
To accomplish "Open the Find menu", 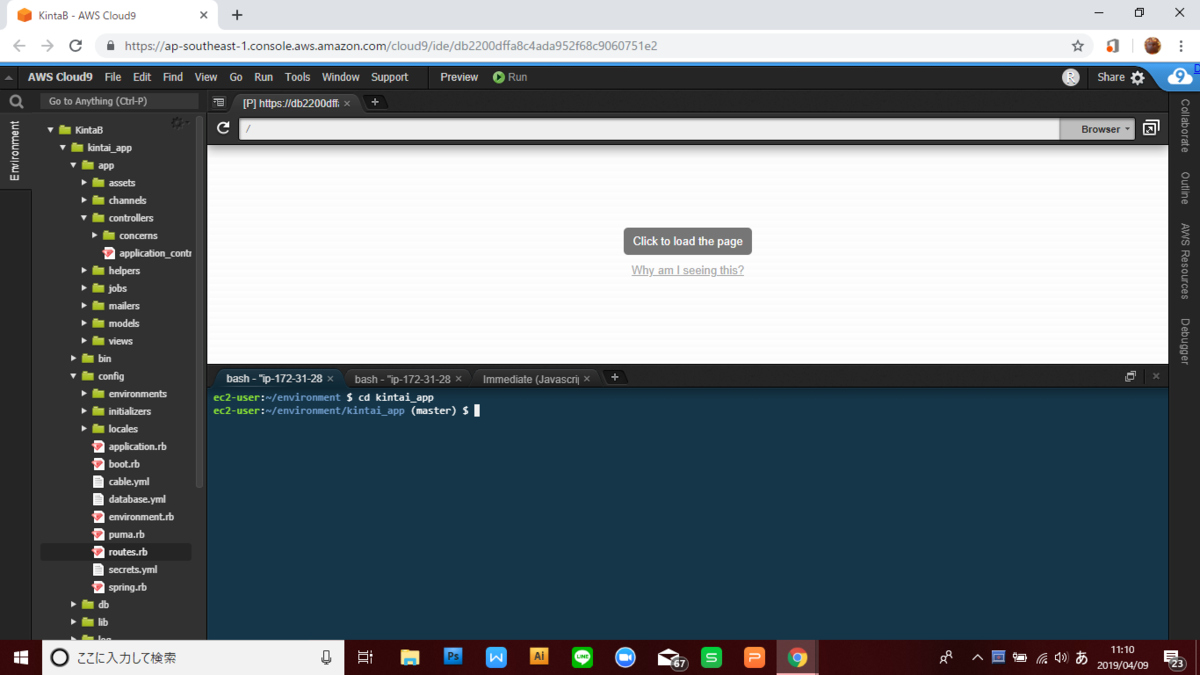I will [x=173, y=77].
